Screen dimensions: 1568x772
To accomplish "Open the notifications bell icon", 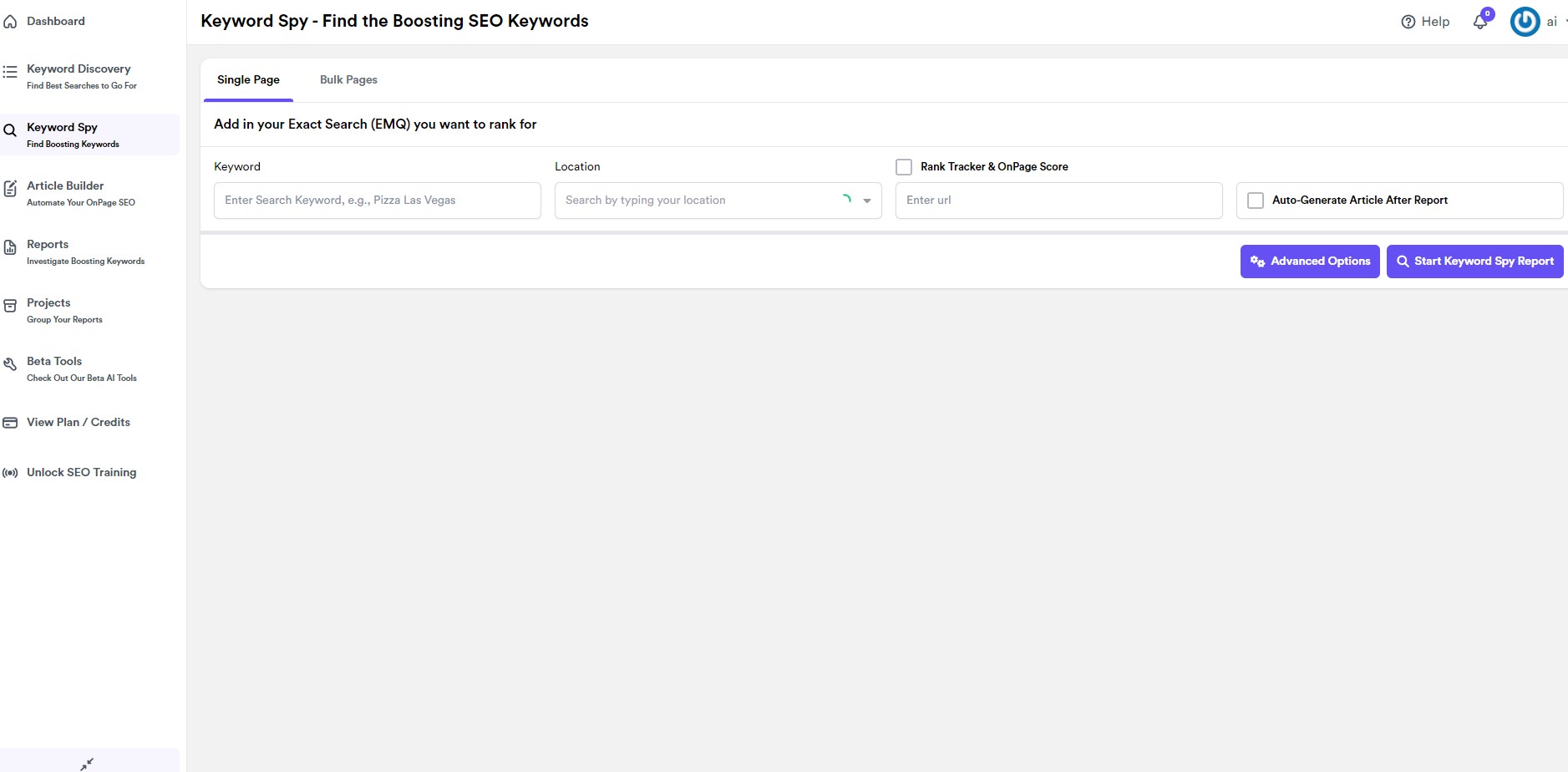I will click(1480, 22).
